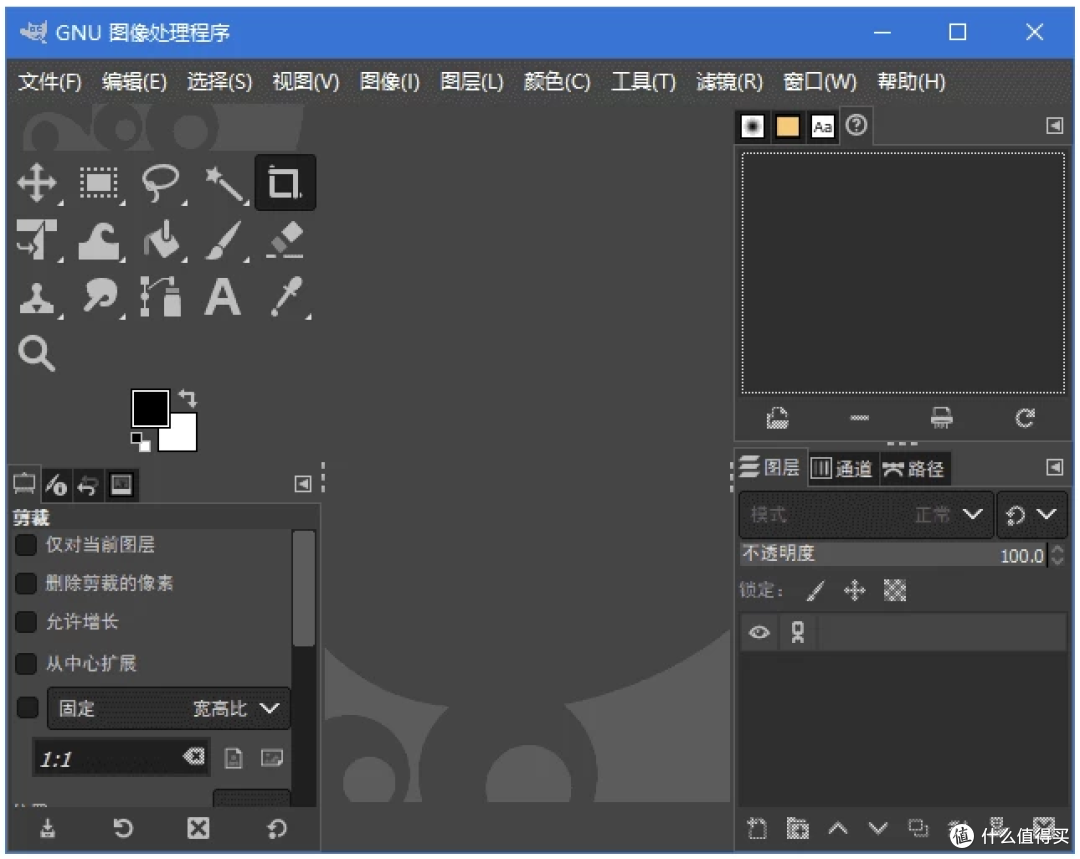Click the black foreground color swatch
The image size is (1080, 859).
150,408
